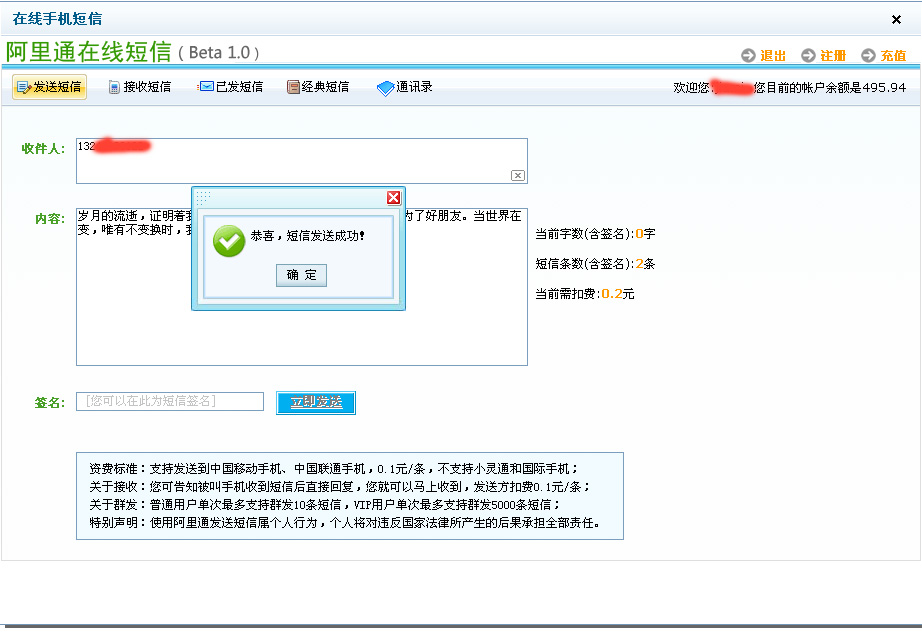Open the 已发短信 tab
The width and height of the screenshot is (922, 632).
[231, 87]
